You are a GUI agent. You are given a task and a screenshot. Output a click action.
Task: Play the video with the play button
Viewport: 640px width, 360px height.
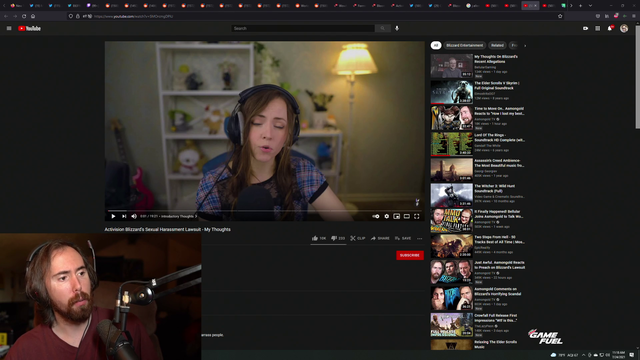[113, 216]
